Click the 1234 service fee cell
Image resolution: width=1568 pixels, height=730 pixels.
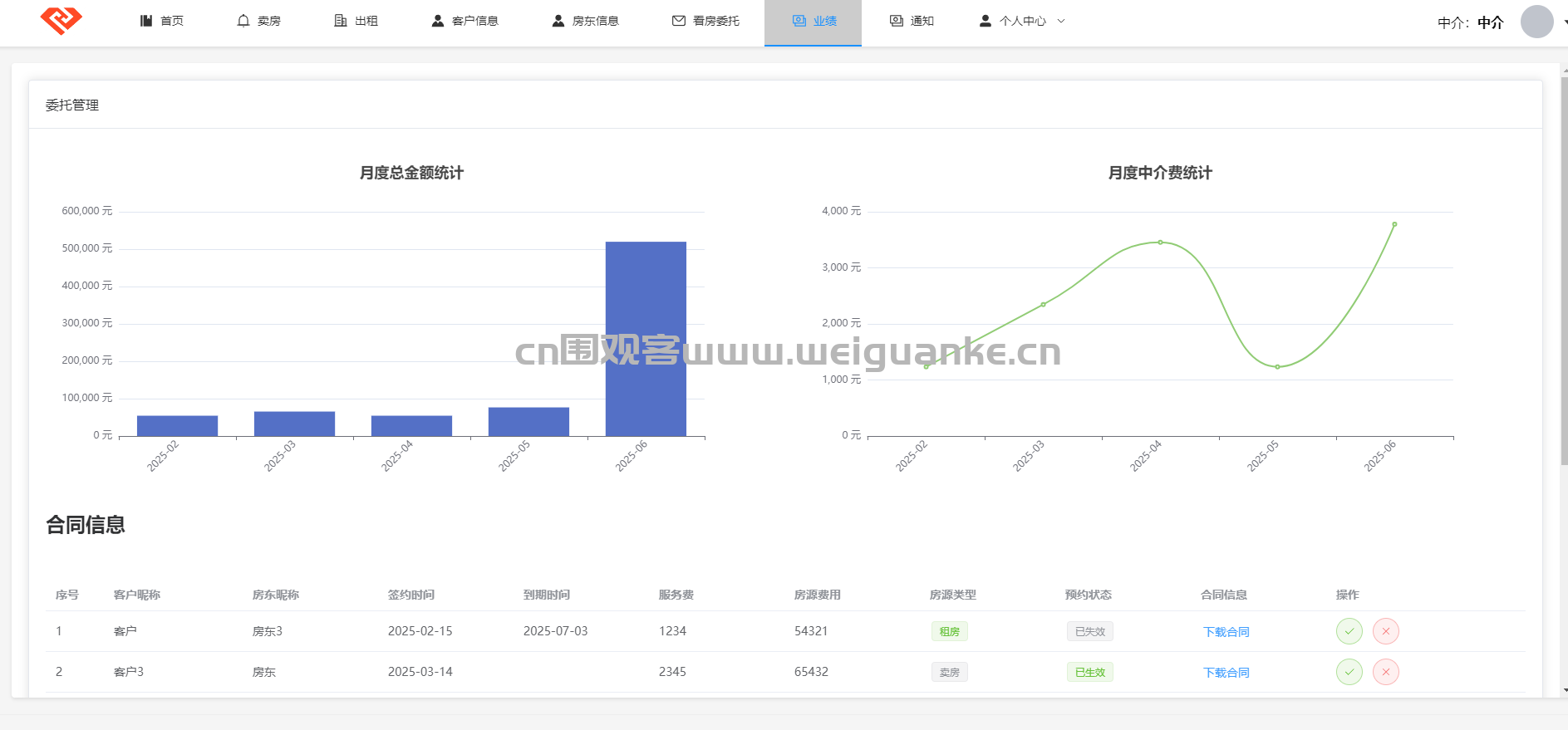click(672, 631)
